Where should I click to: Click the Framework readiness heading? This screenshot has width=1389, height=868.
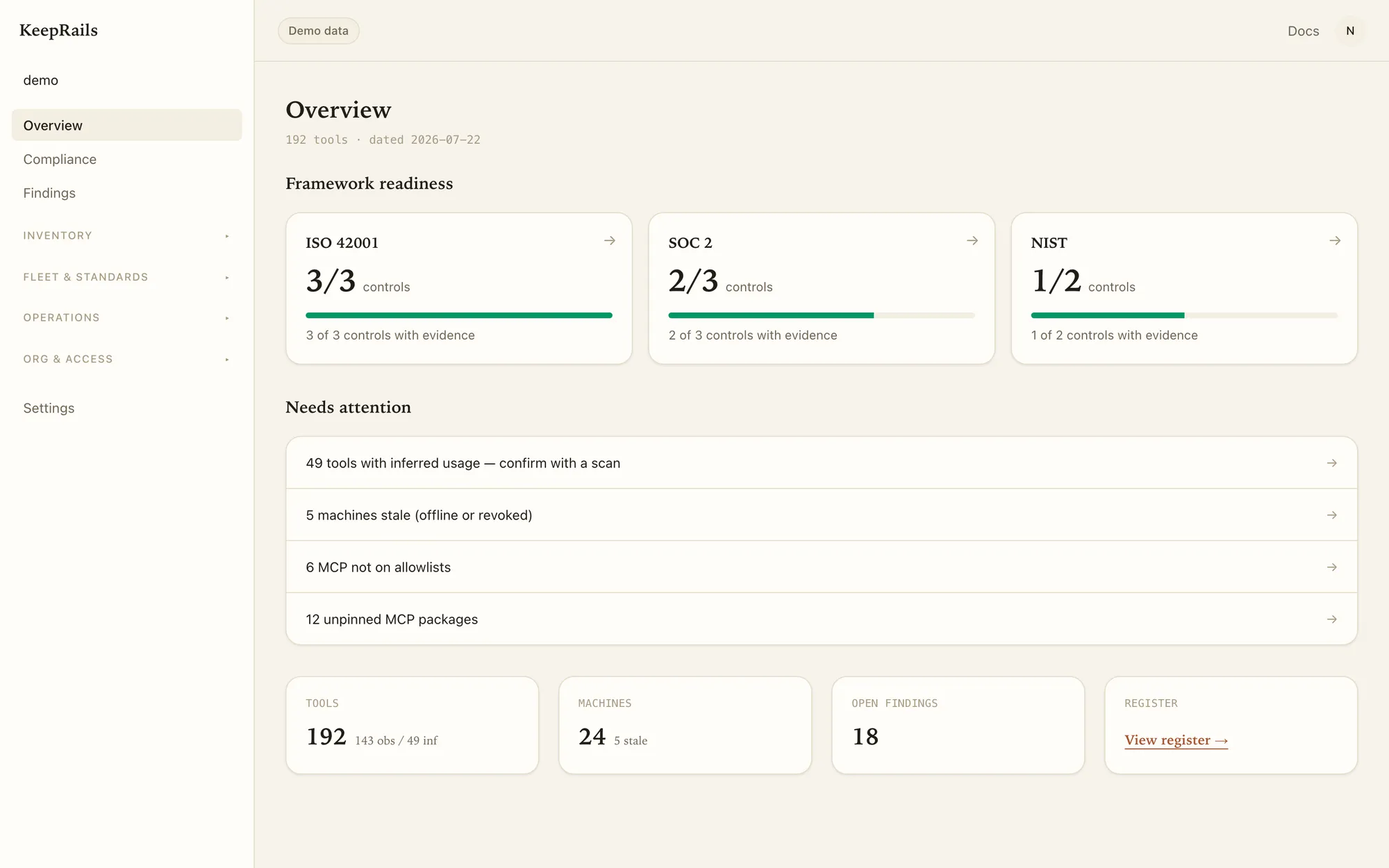coord(369,183)
